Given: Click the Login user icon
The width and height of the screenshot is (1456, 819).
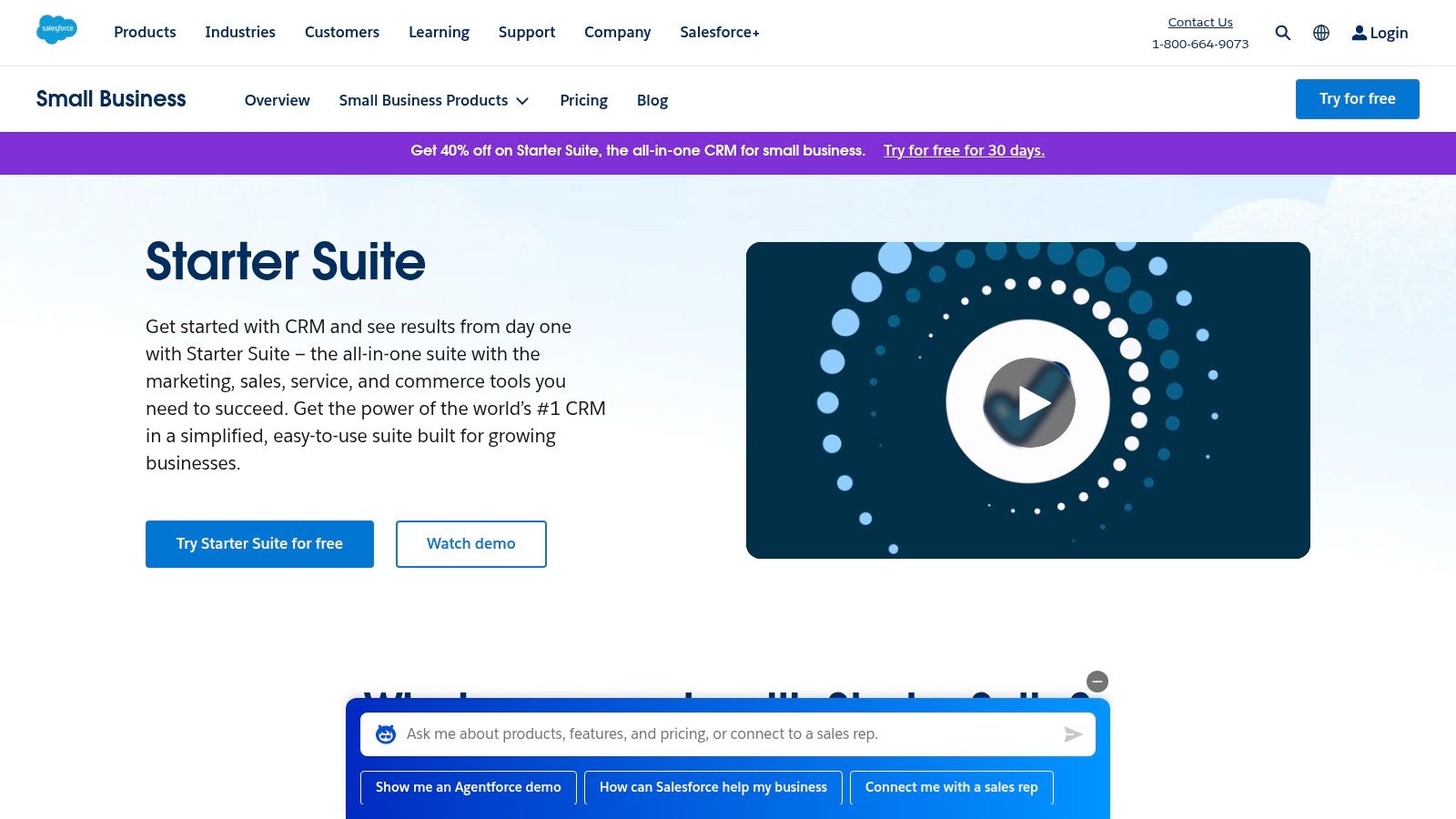Looking at the screenshot, I should 1359,33.
